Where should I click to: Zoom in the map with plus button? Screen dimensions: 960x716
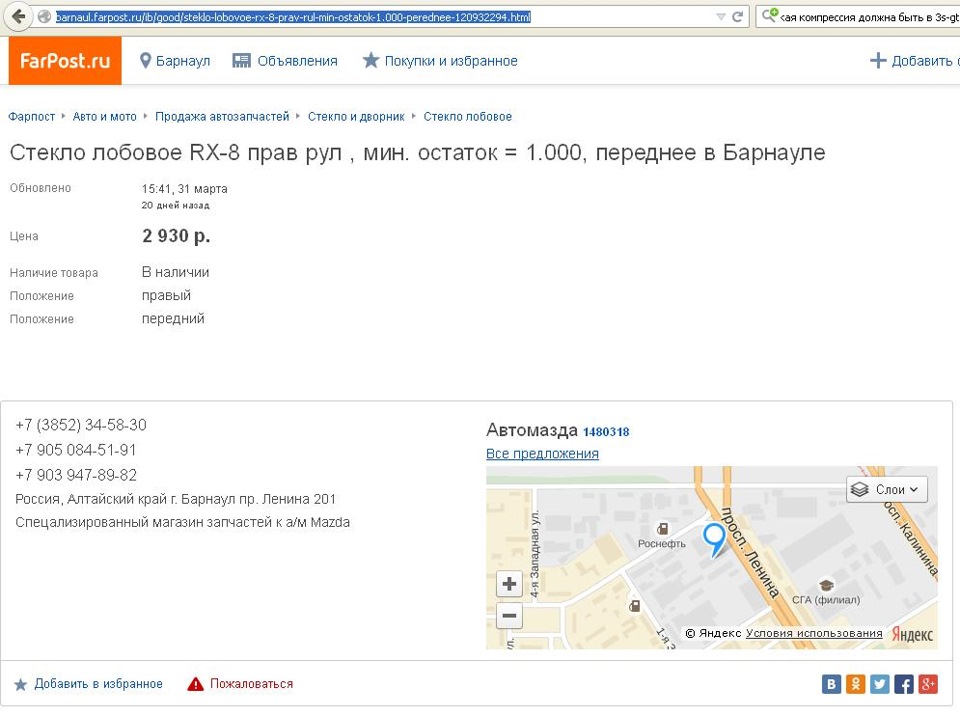509,584
